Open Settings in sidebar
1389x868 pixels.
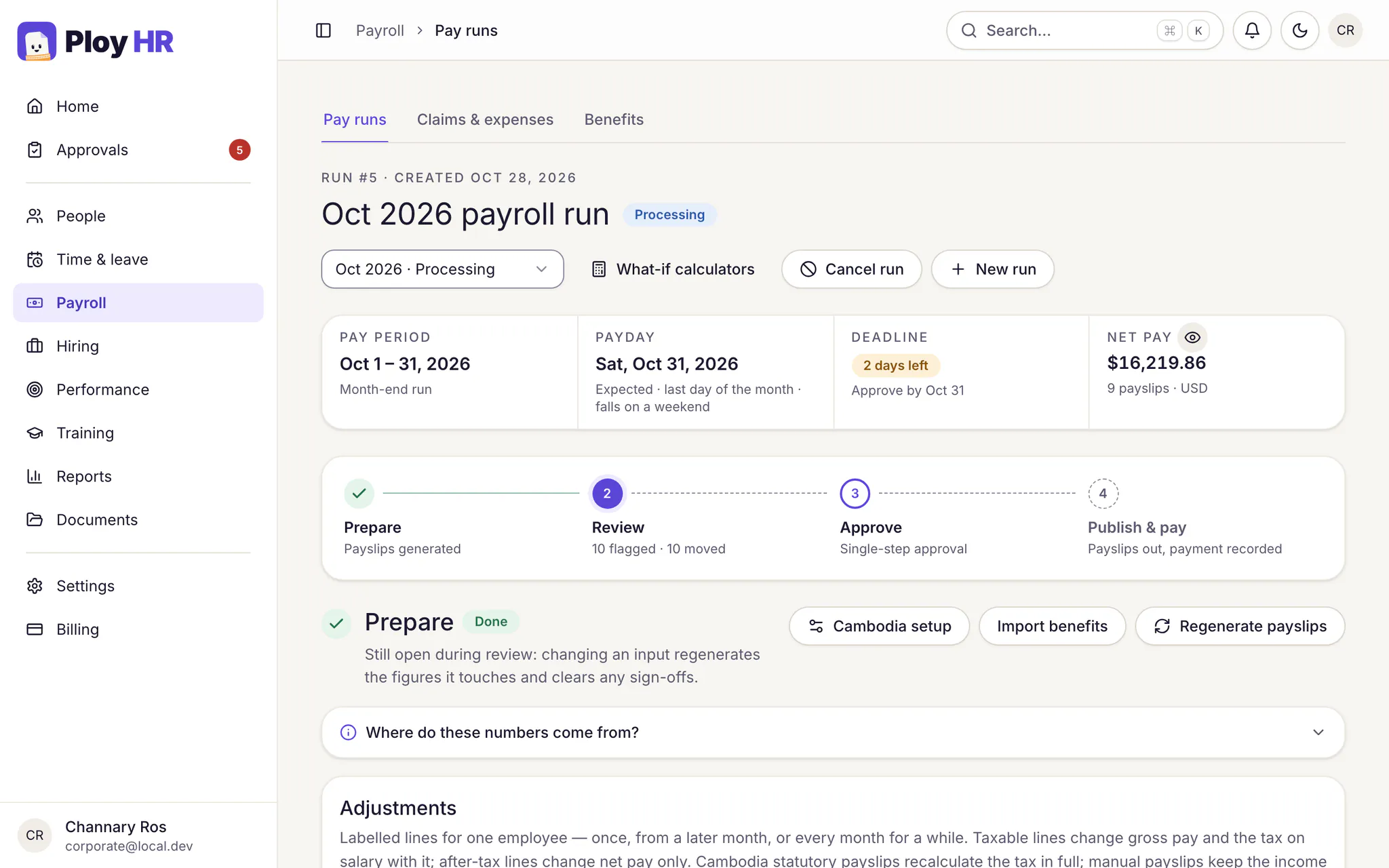[x=138, y=586]
